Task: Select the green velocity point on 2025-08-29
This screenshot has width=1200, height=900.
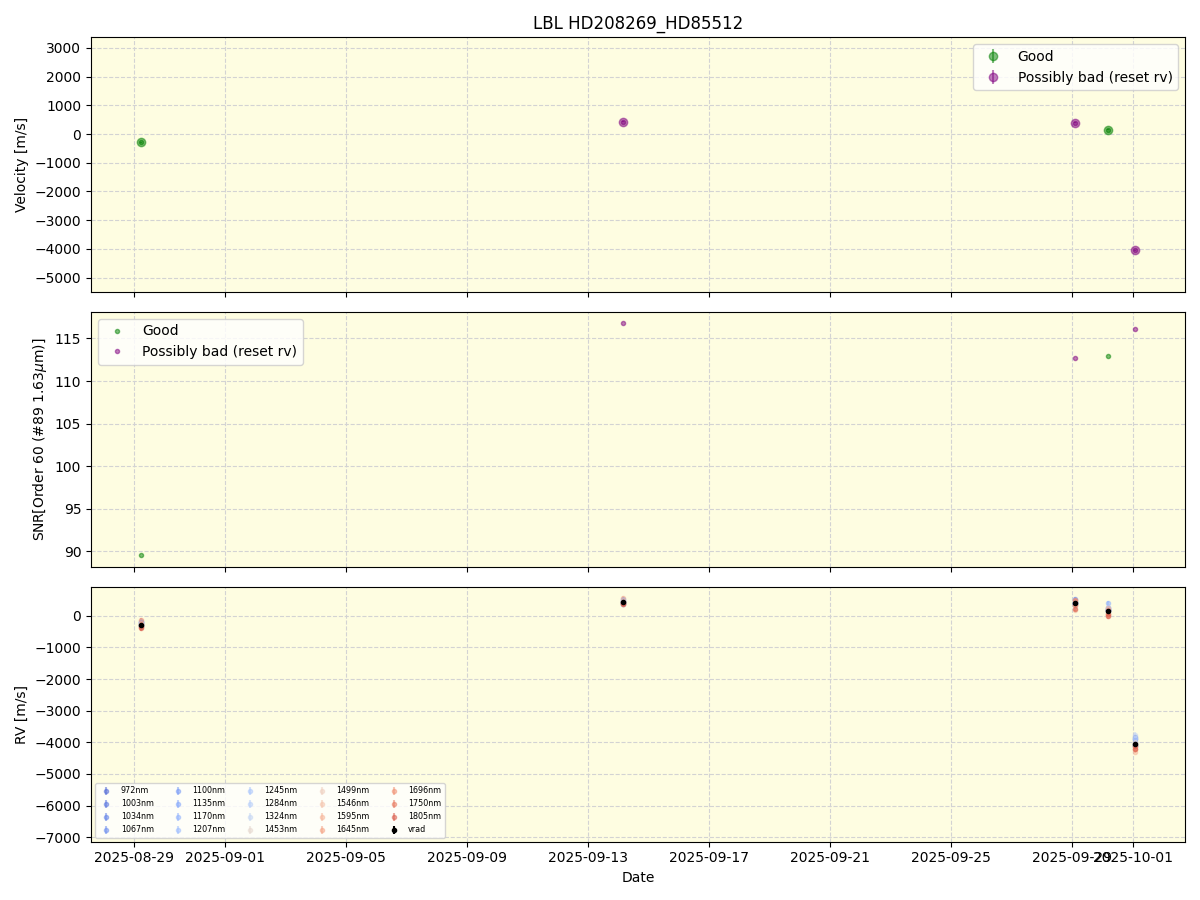Action: coord(141,142)
